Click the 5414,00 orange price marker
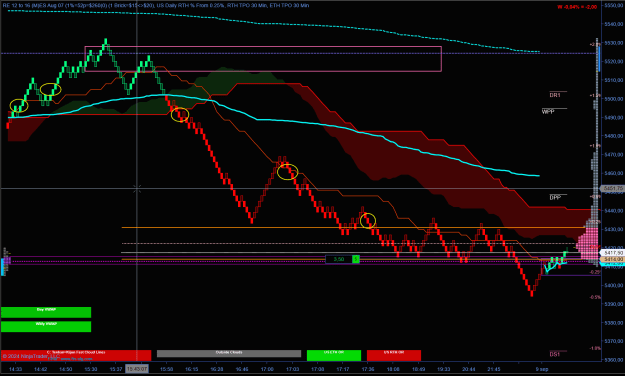Image resolution: width=625 pixels, height=376 pixels. (613, 259)
